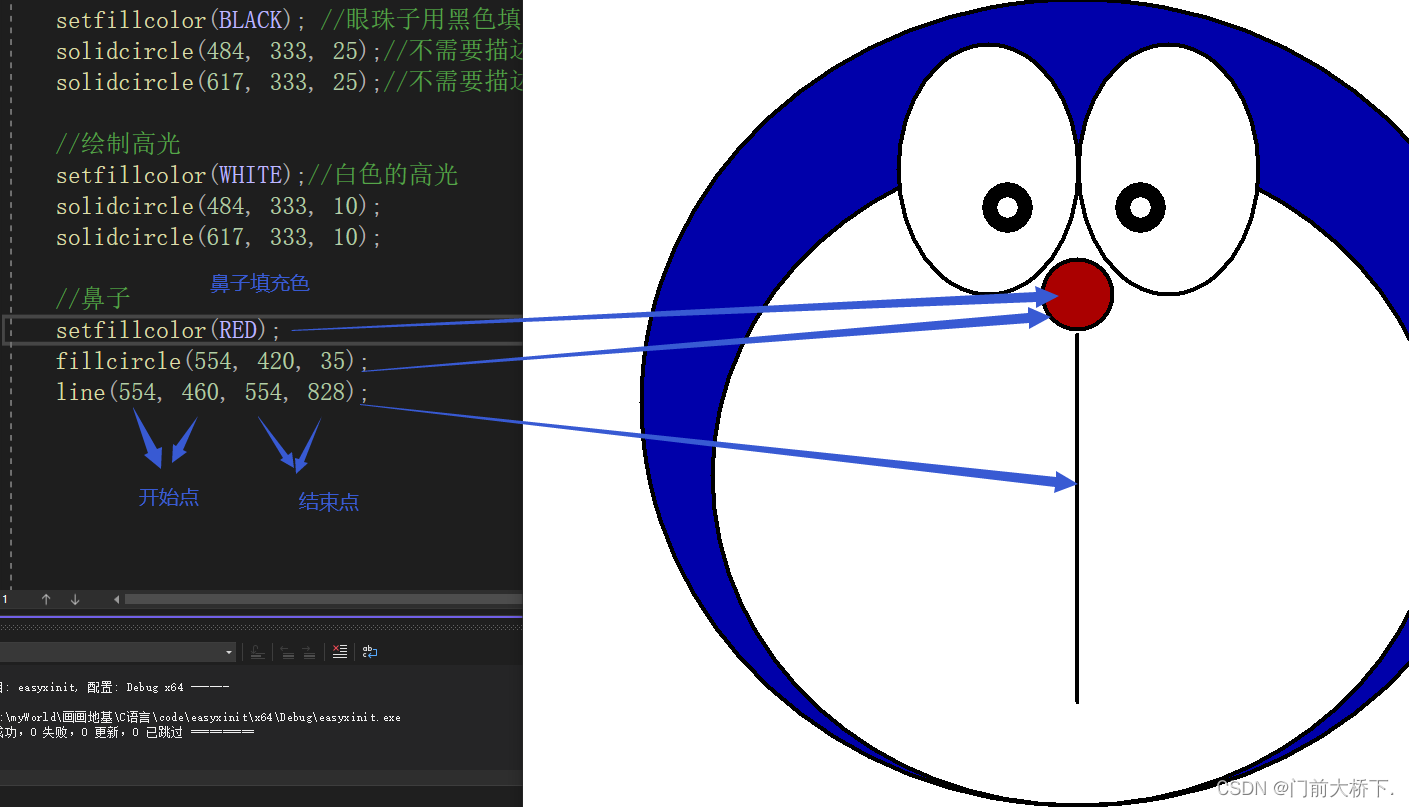
Task: Click the //绘制高光 comment
Action: [118, 144]
